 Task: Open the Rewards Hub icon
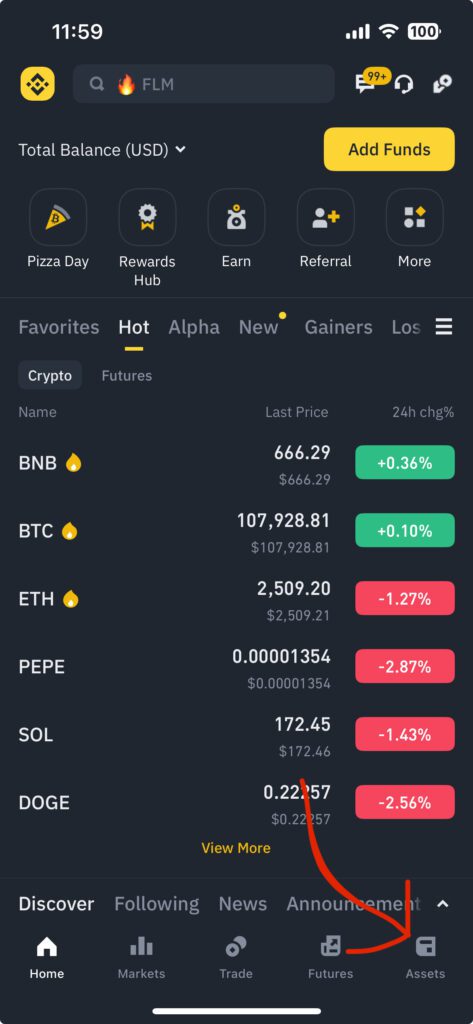pos(147,217)
